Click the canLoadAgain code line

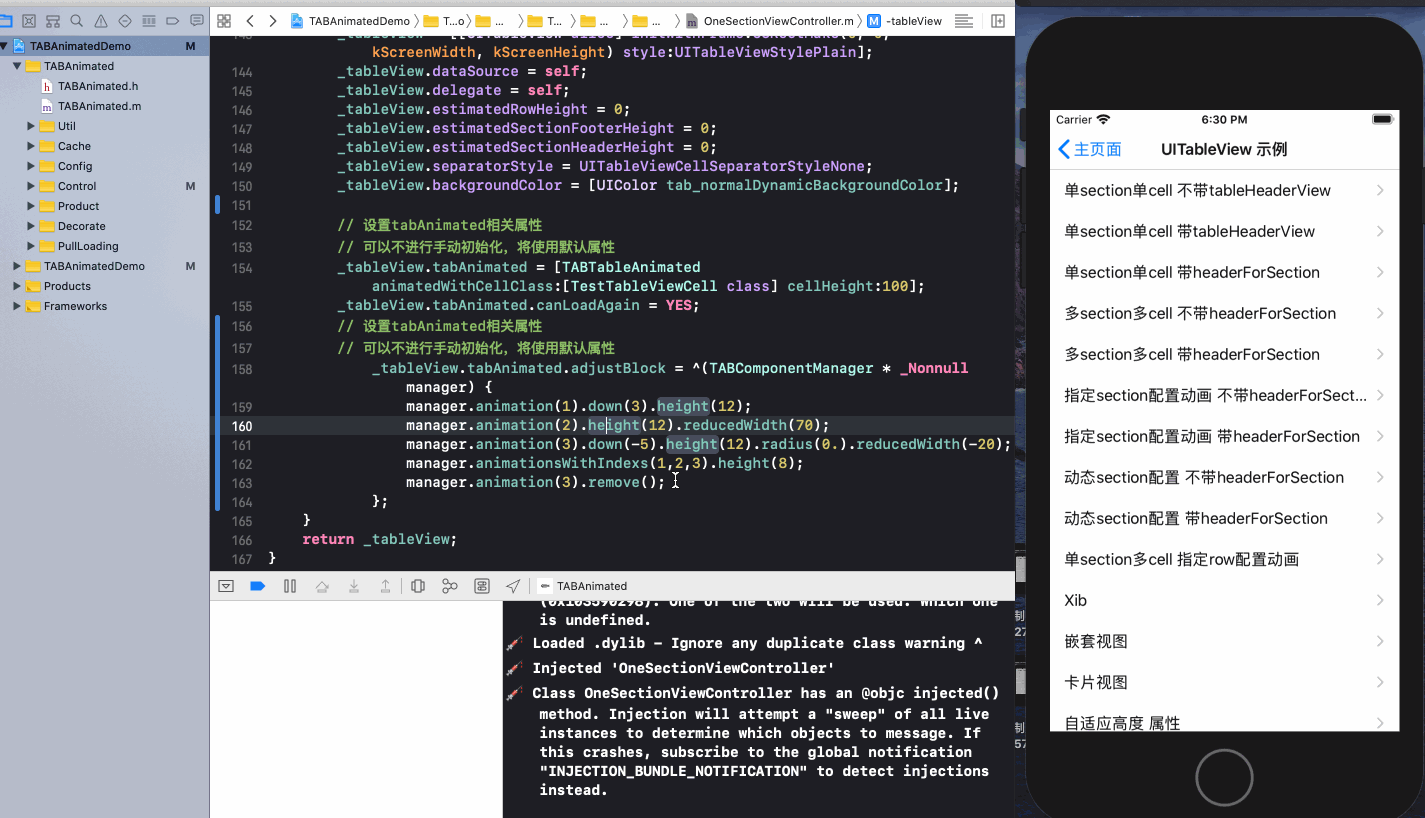[x=518, y=305]
